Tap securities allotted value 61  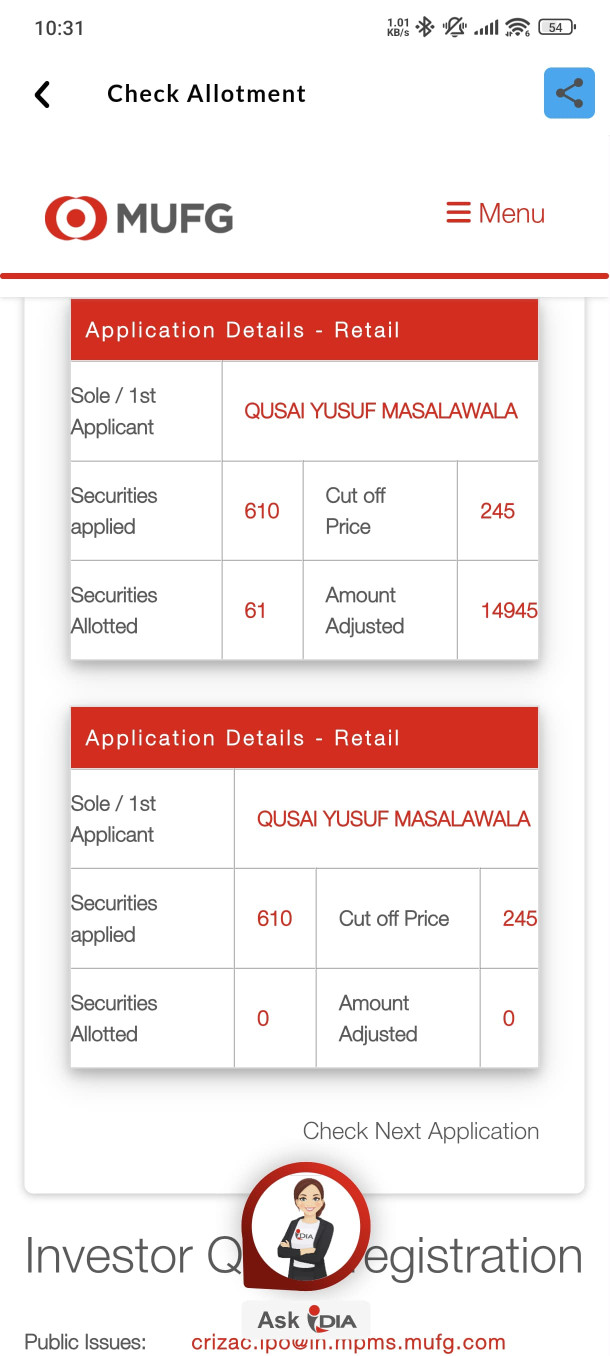(x=255, y=610)
